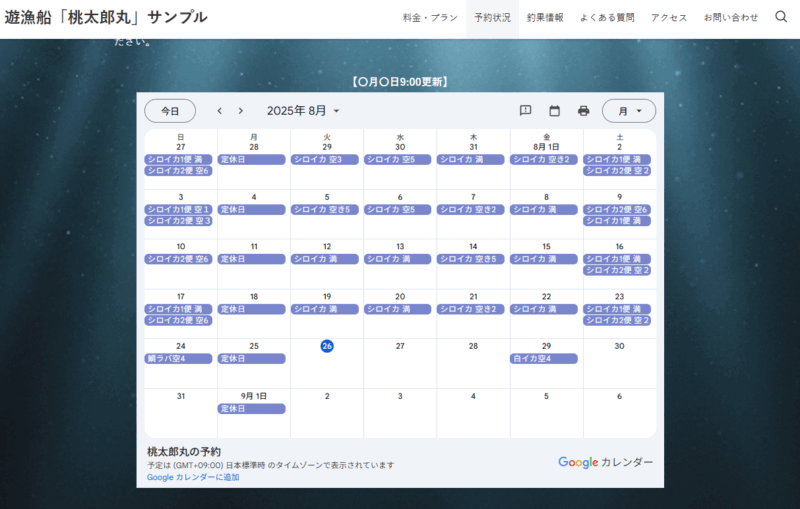Click the Google カレンダーに追加 link
Image resolution: width=800 pixels, height=509 pixels.
(x=193, y=477)
